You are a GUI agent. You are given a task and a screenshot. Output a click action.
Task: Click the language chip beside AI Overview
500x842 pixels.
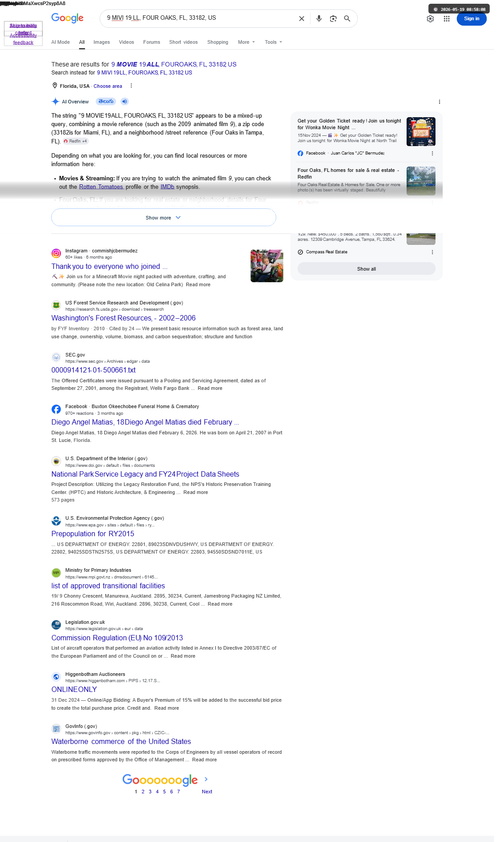pos(106,101)
